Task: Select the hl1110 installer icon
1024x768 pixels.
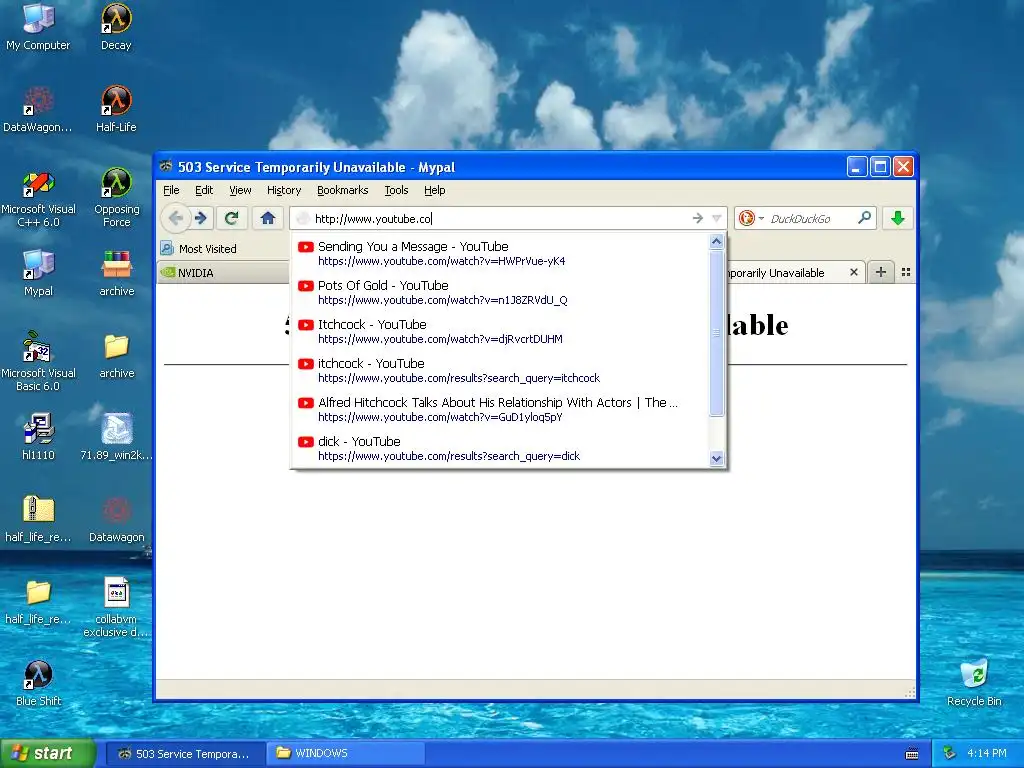Action: pyautogui.click(x=38, y=438)
